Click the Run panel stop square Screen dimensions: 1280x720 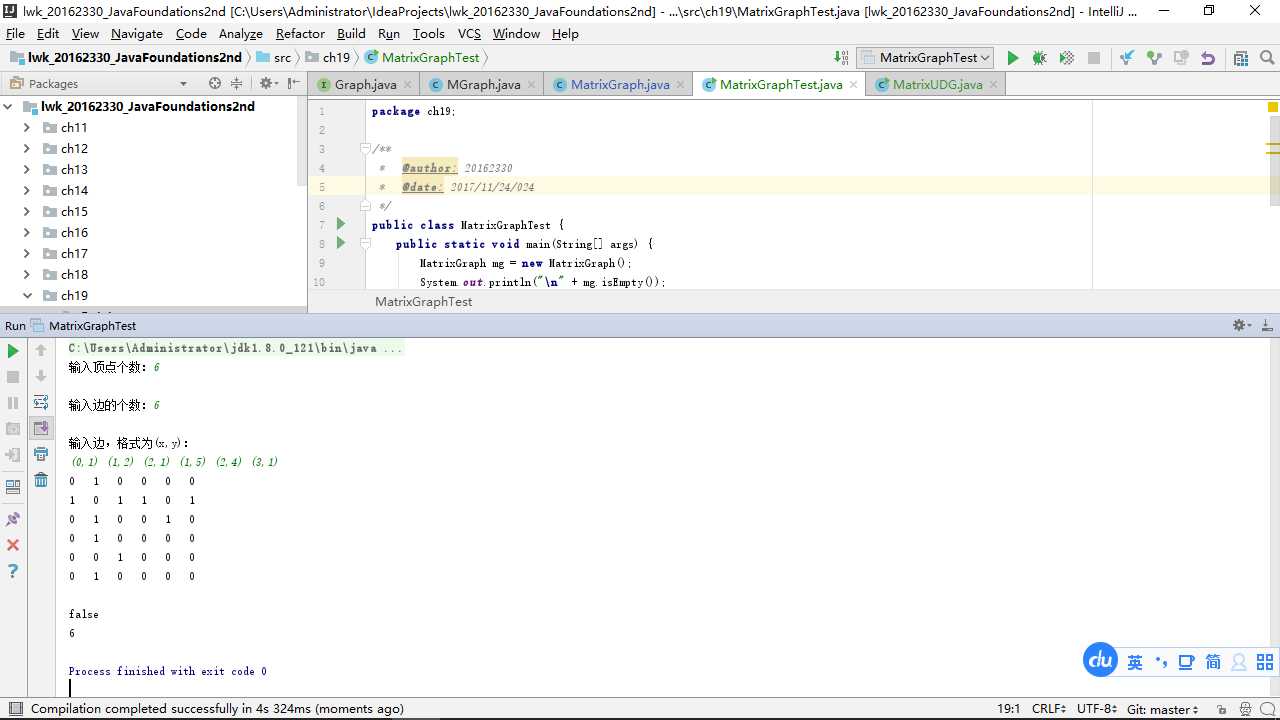[x=13, y=377]
